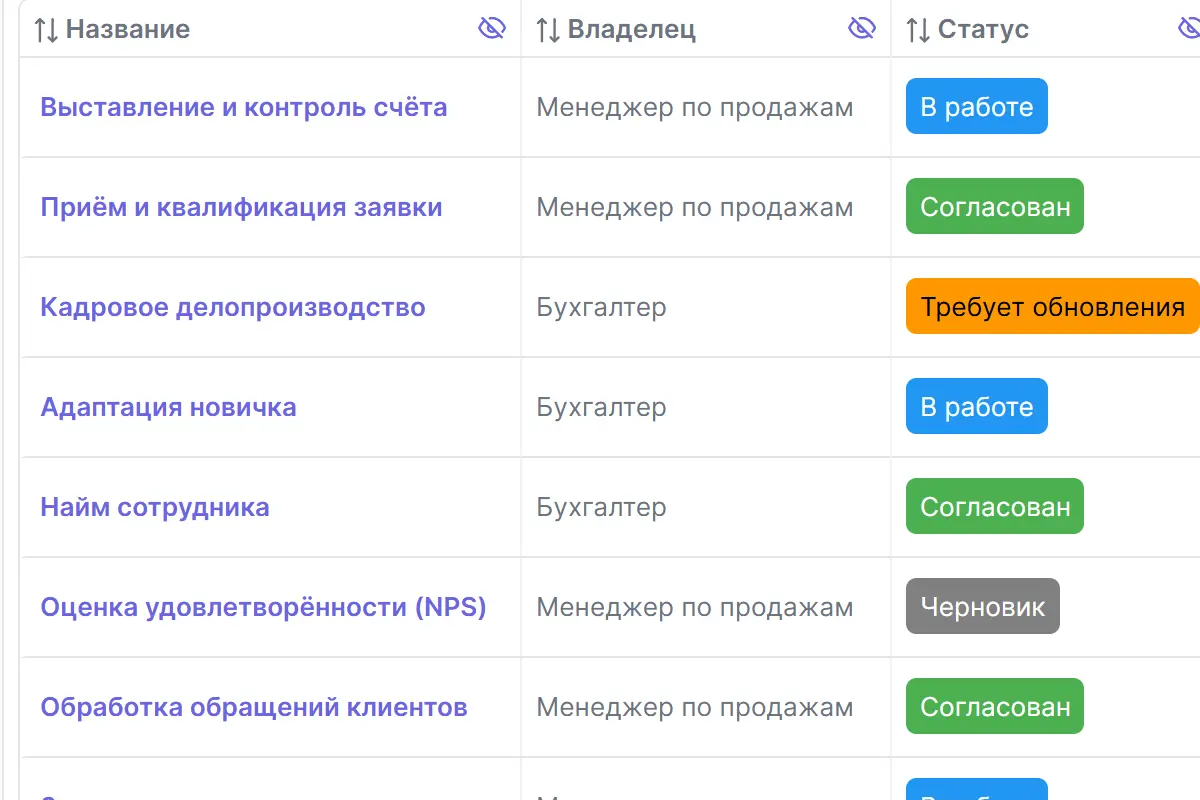The width and height of the screenshot is (1200, 800).
Task: Open the Найм сотрудника process
Action: pos(155,507)
